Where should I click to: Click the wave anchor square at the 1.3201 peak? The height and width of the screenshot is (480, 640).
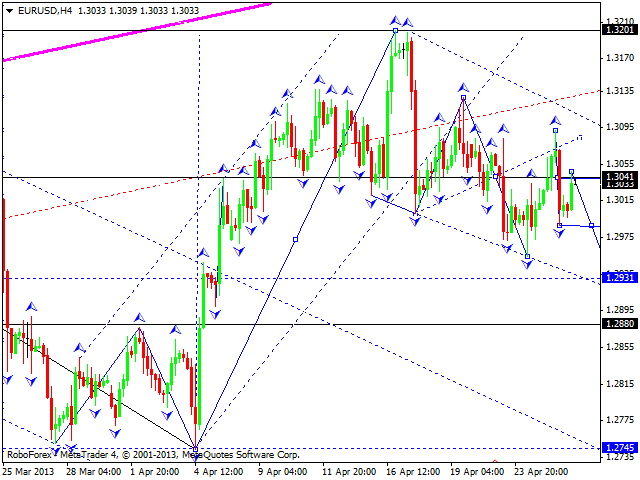pyautogui.click(x=395, y=31)
